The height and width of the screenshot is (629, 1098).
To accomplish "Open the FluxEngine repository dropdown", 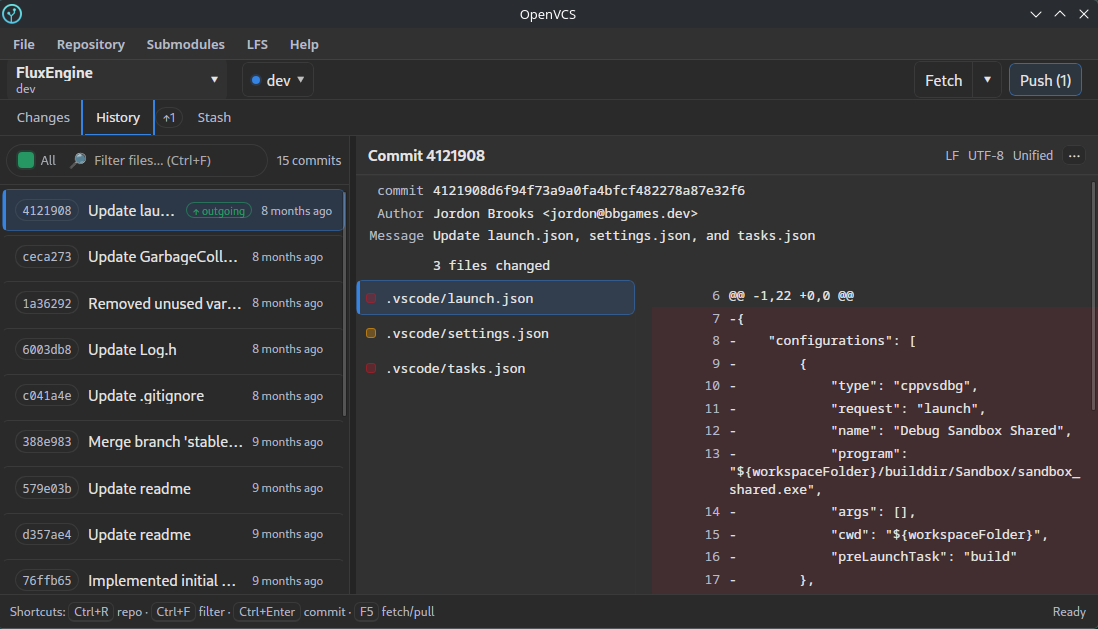I will point(115,79).
